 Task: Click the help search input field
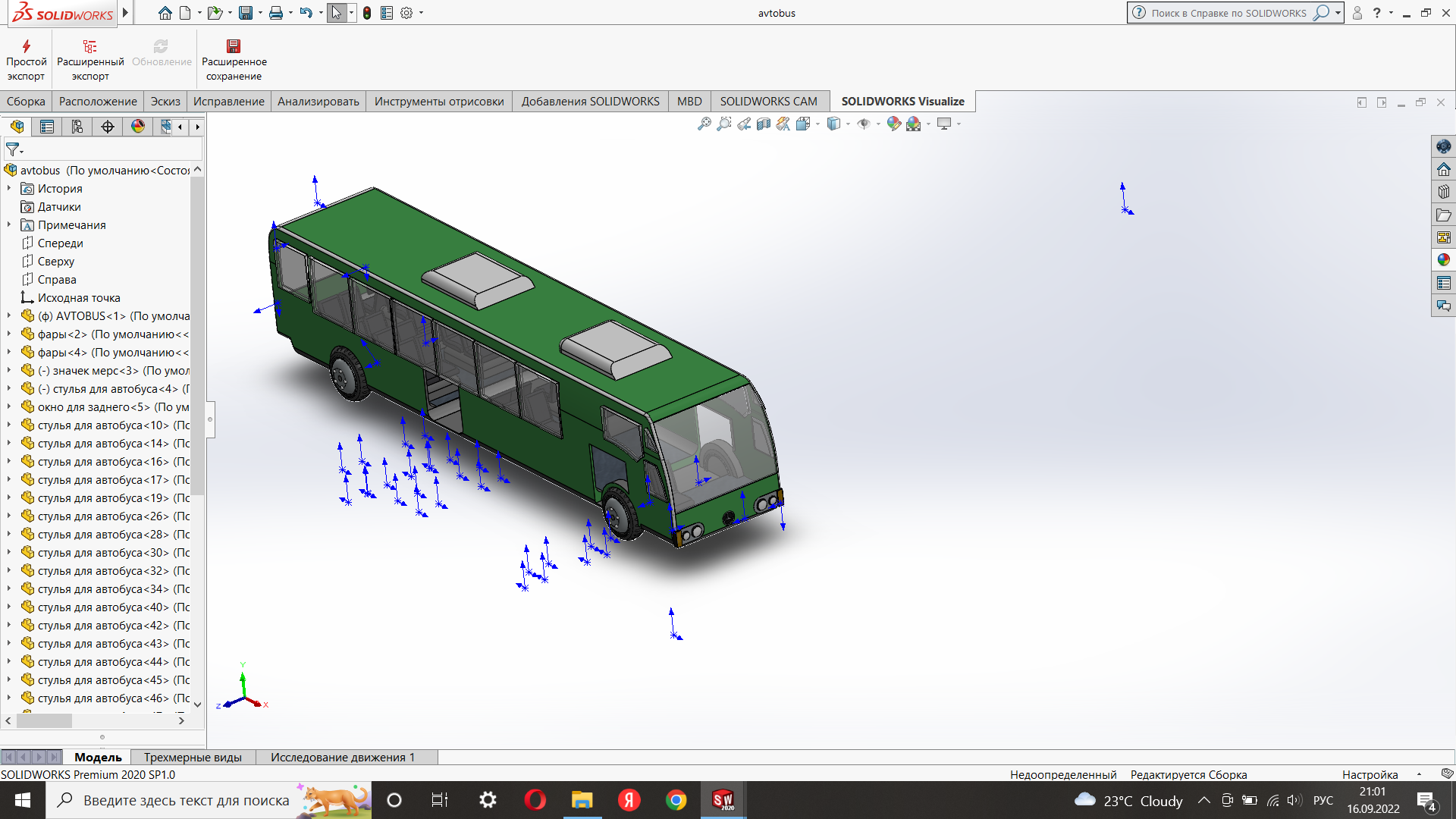pos(1228,13)
